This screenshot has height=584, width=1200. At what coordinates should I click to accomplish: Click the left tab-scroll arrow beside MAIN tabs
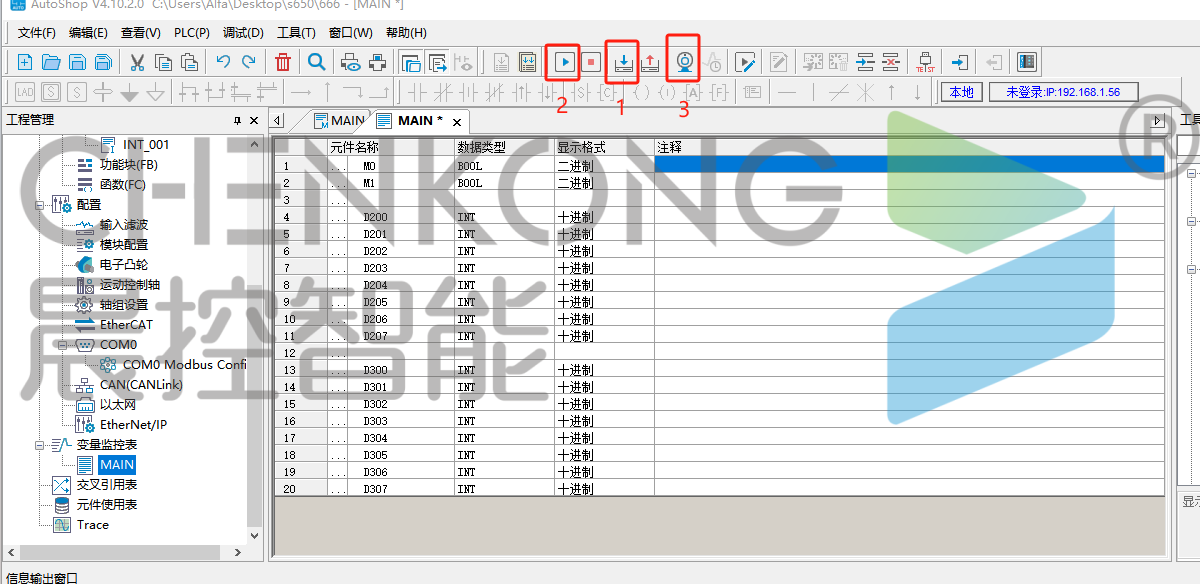coord(278,120)
